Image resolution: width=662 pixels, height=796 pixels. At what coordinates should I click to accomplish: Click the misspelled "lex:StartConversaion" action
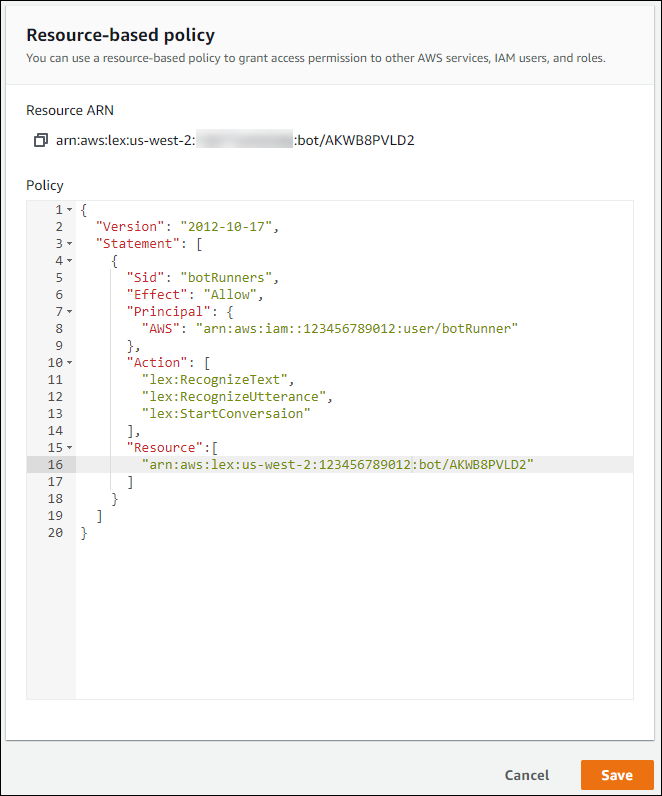click(226, 414)
